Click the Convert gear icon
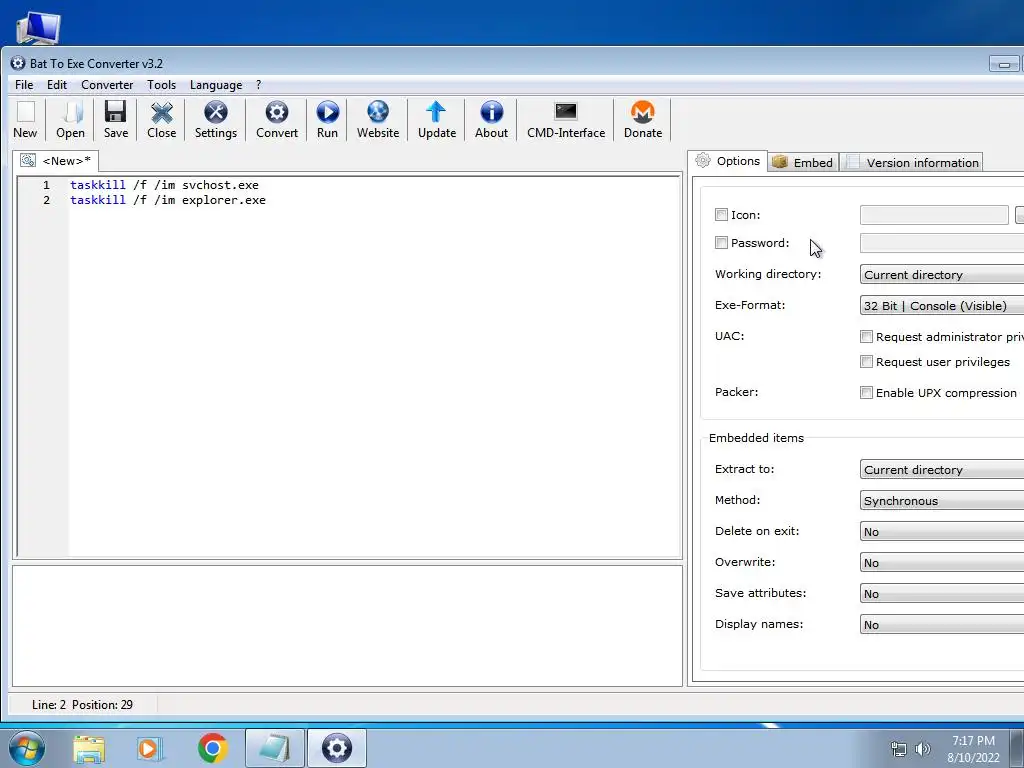This screenshot has width=1024, height=768. click(x=277, y=119)
